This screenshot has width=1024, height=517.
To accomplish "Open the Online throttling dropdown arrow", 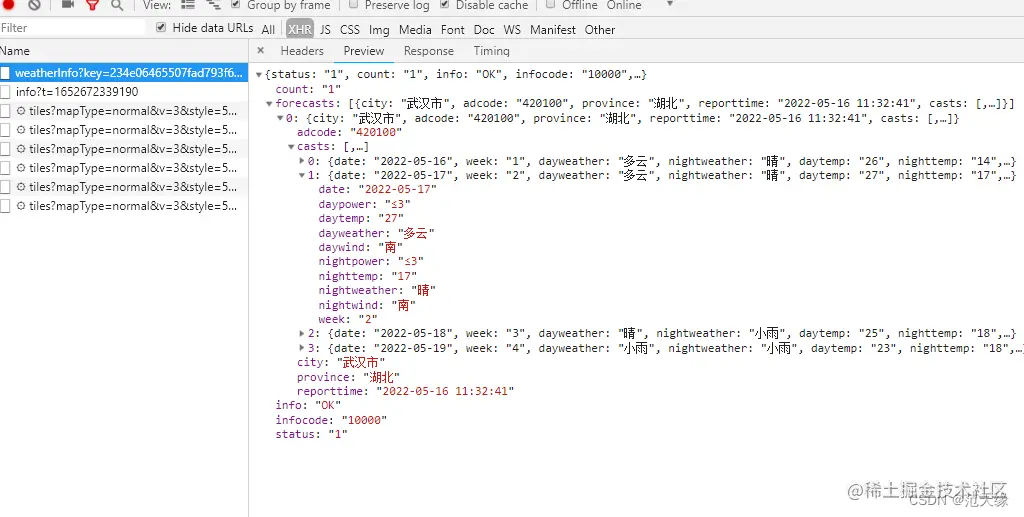I will pyautogui.click(x=669, y=4).
